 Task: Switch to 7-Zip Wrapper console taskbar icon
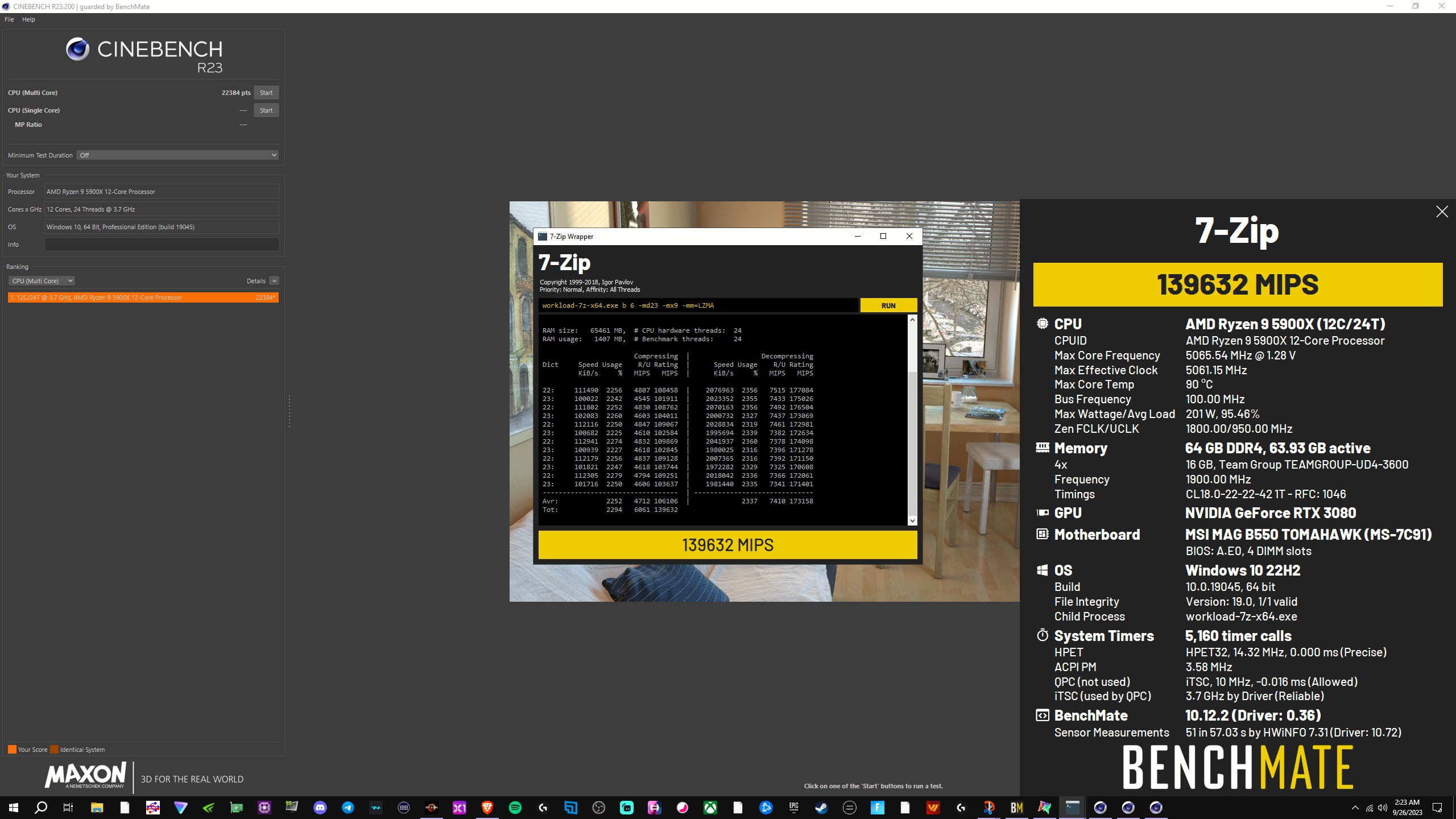coord(1073,808)
